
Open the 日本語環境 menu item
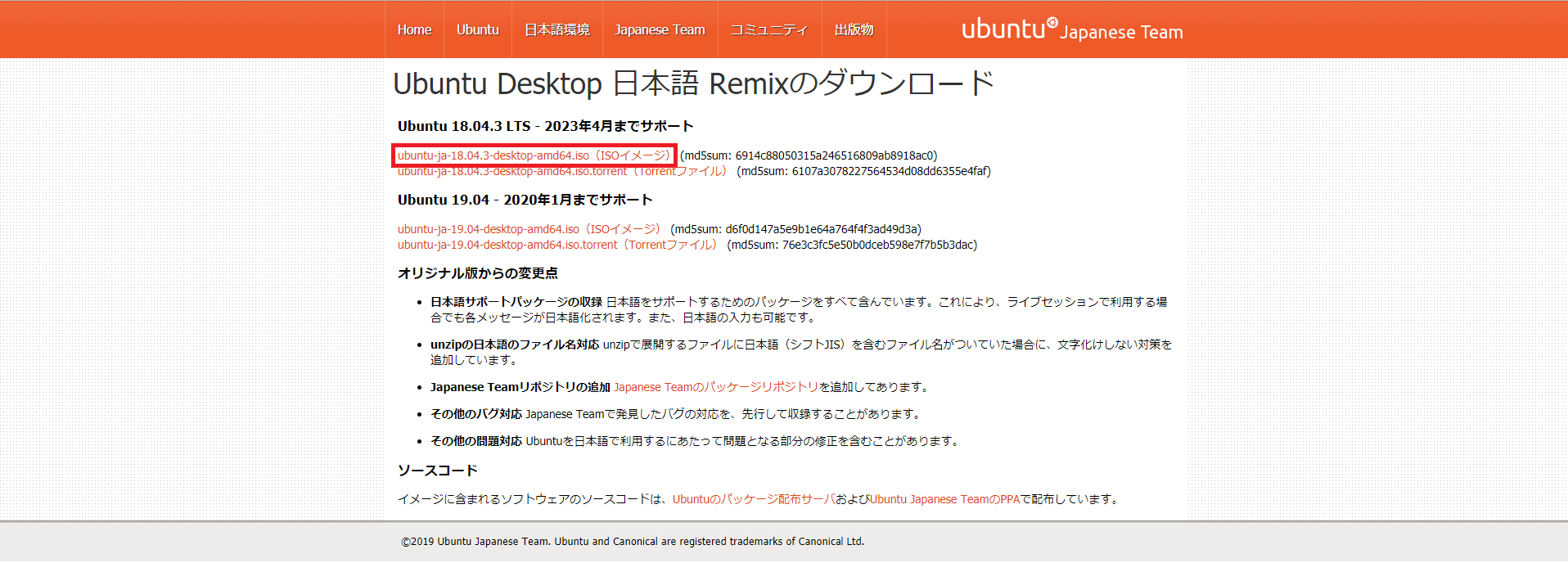[x=557, y=29]
